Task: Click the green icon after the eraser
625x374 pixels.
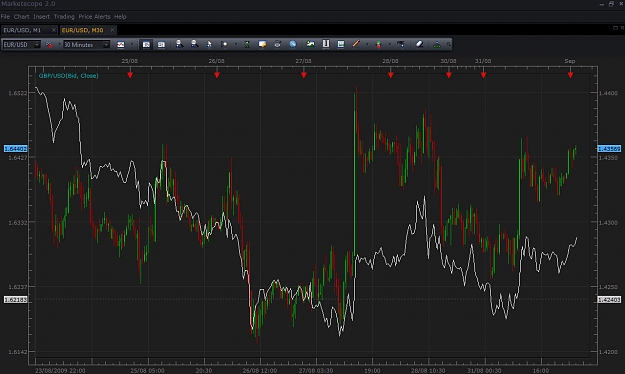Action: point(437,45)
